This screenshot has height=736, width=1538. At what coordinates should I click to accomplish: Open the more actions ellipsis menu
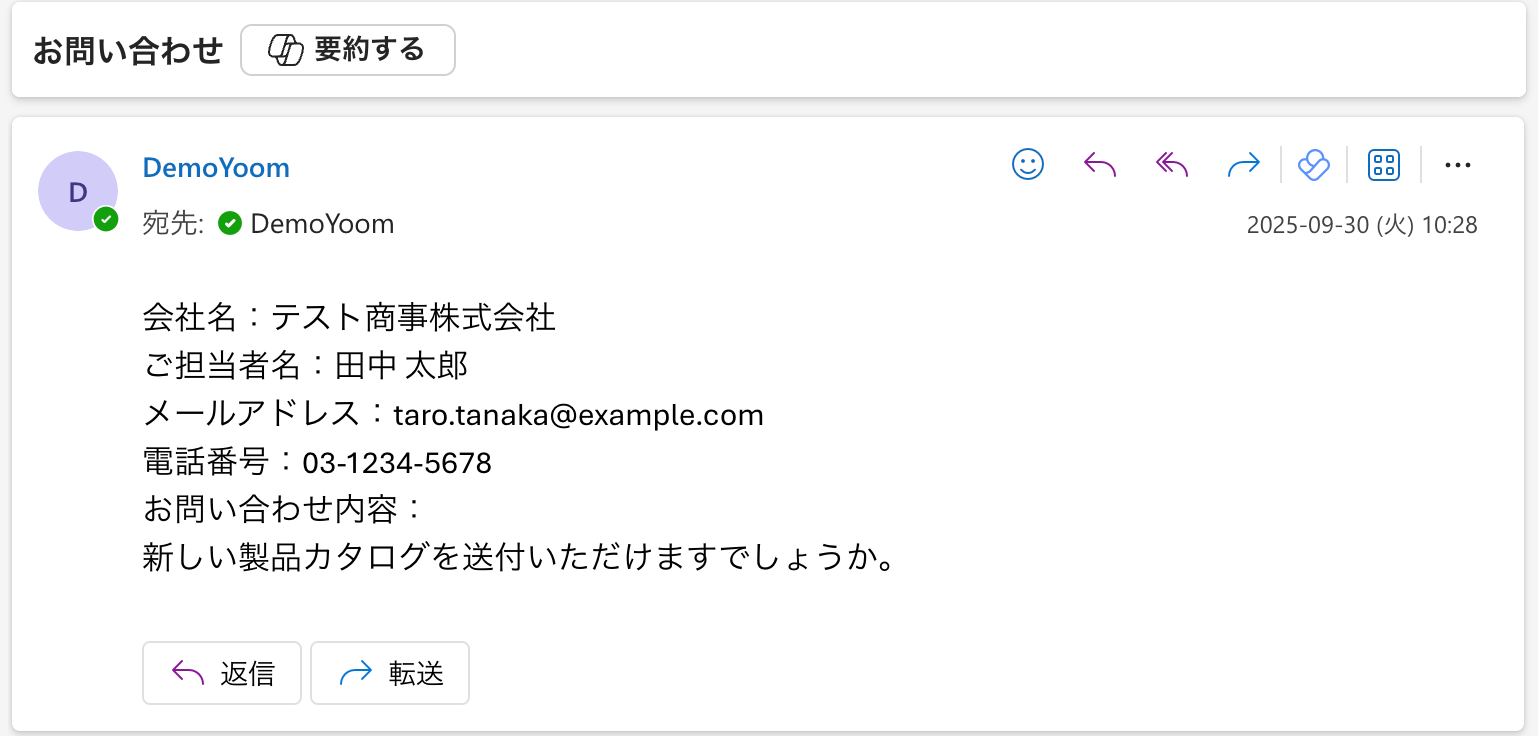tap(1458, 165)
